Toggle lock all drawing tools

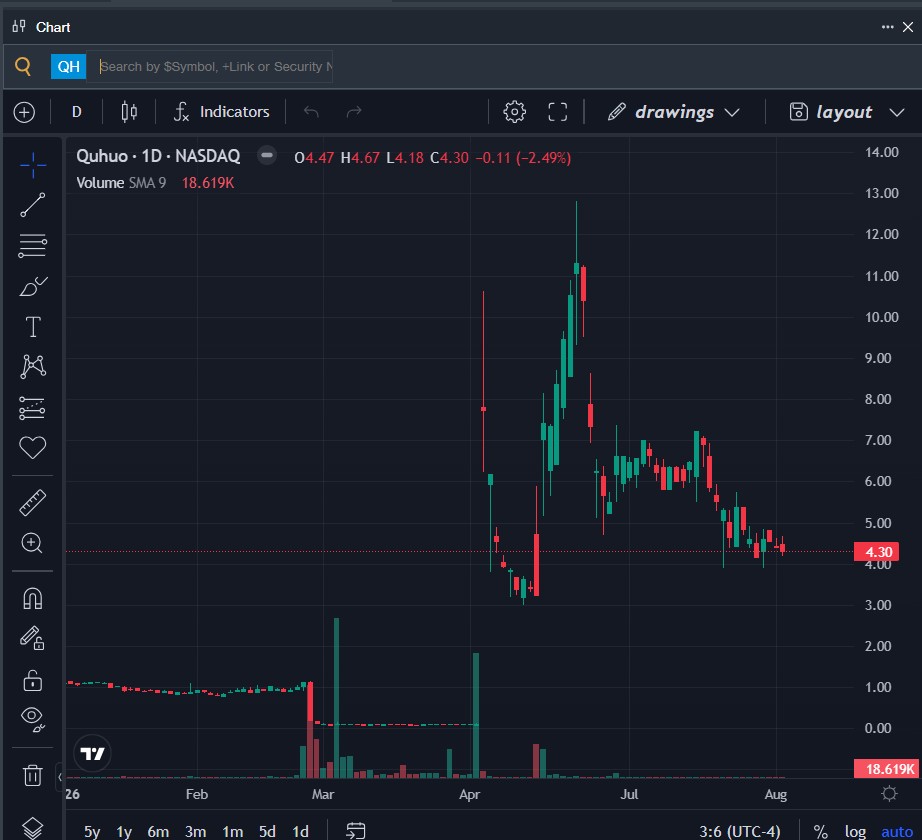point(32,680)
